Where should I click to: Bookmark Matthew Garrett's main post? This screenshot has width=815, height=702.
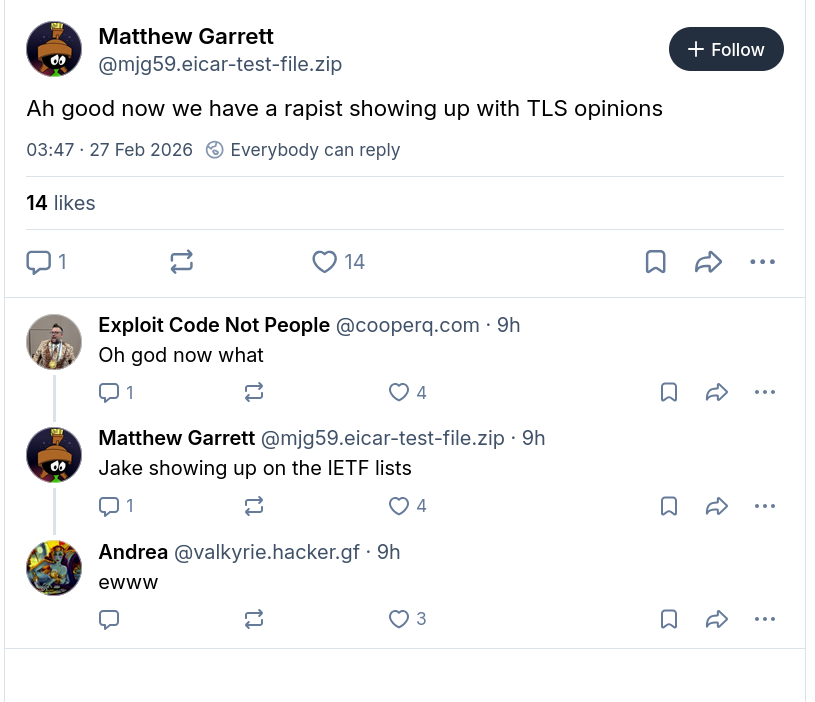point(655,261)
